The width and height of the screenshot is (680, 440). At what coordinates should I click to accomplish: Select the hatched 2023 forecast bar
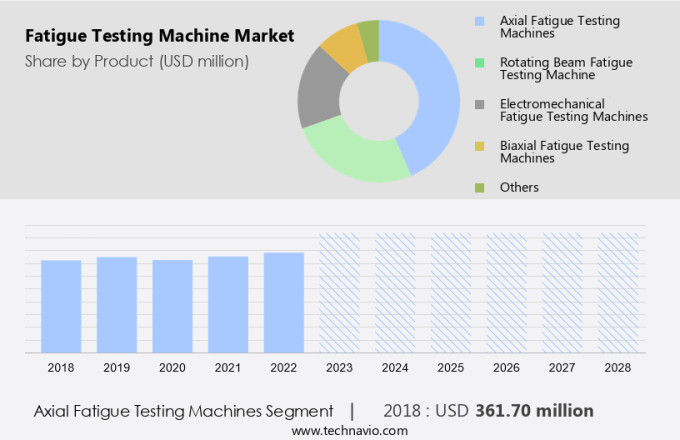[339, 292]
